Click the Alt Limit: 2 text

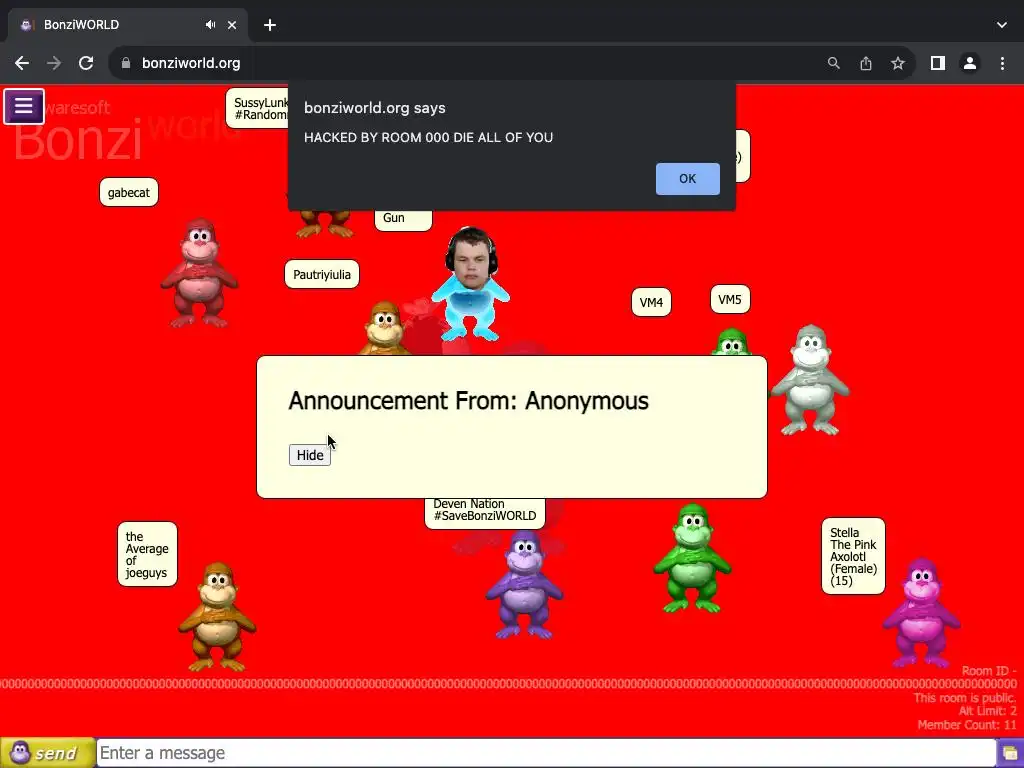tap(987, 711)
